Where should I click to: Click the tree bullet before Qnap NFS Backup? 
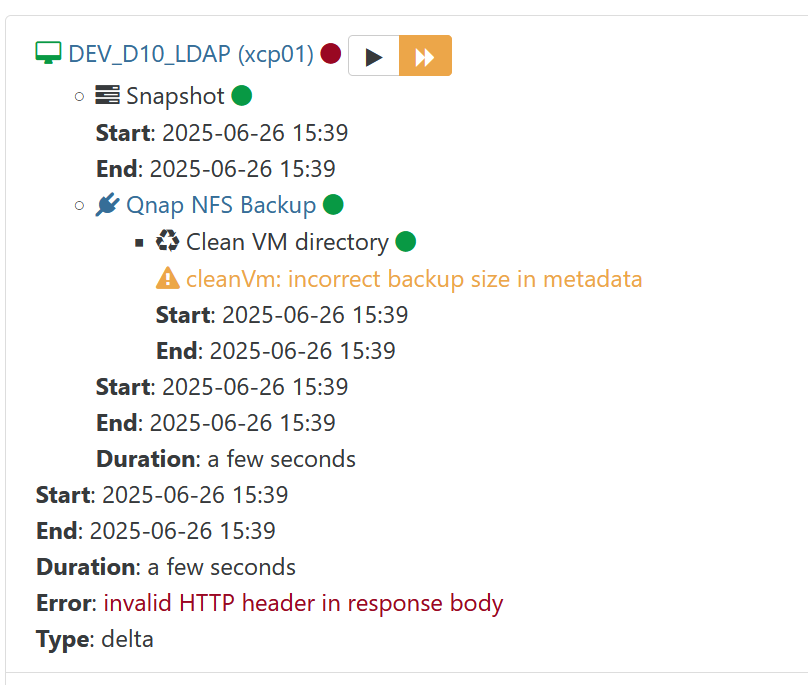coord(79,206)
